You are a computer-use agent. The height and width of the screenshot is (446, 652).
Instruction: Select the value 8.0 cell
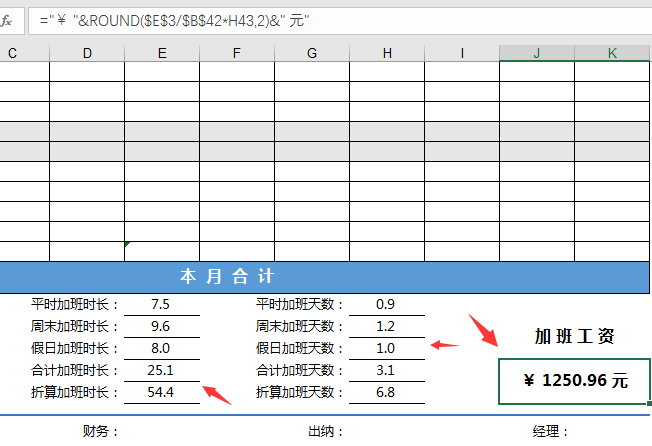[x=162, y=348]
